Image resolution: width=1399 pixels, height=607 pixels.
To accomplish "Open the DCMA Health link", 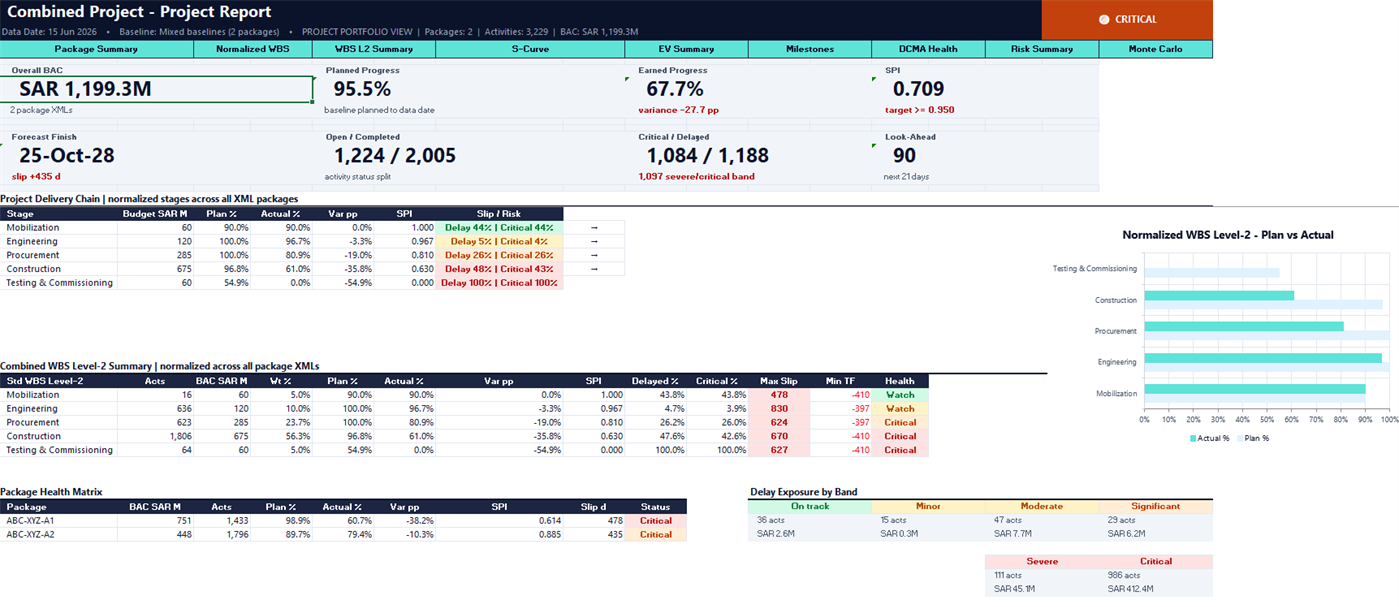I will [928, 49].
